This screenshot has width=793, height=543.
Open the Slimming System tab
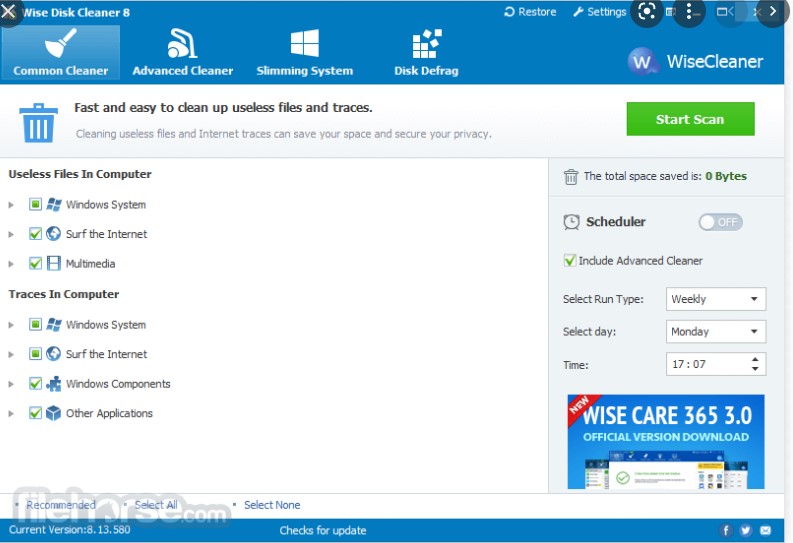tap(304, 53)
